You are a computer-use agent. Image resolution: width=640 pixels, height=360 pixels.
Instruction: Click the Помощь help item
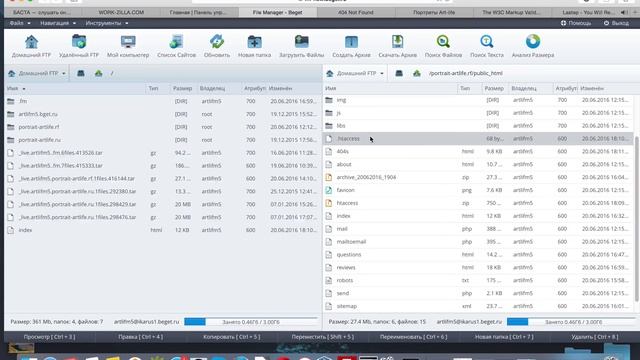(x=576, y=23)
